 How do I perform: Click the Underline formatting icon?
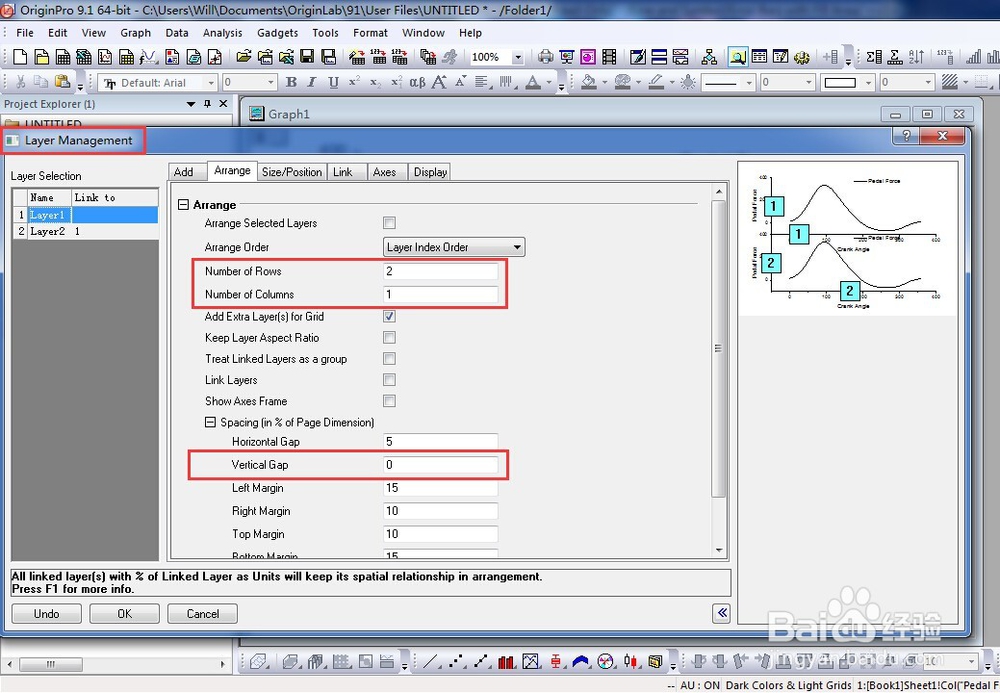click(x=333, y=82)
